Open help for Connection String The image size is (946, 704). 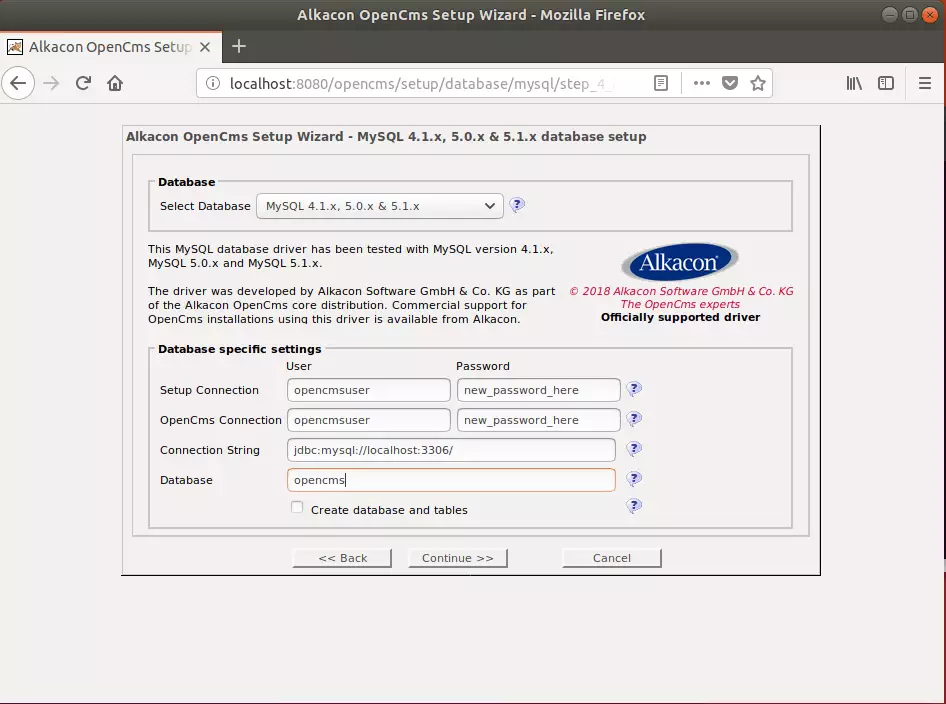[x=634, y=449]
